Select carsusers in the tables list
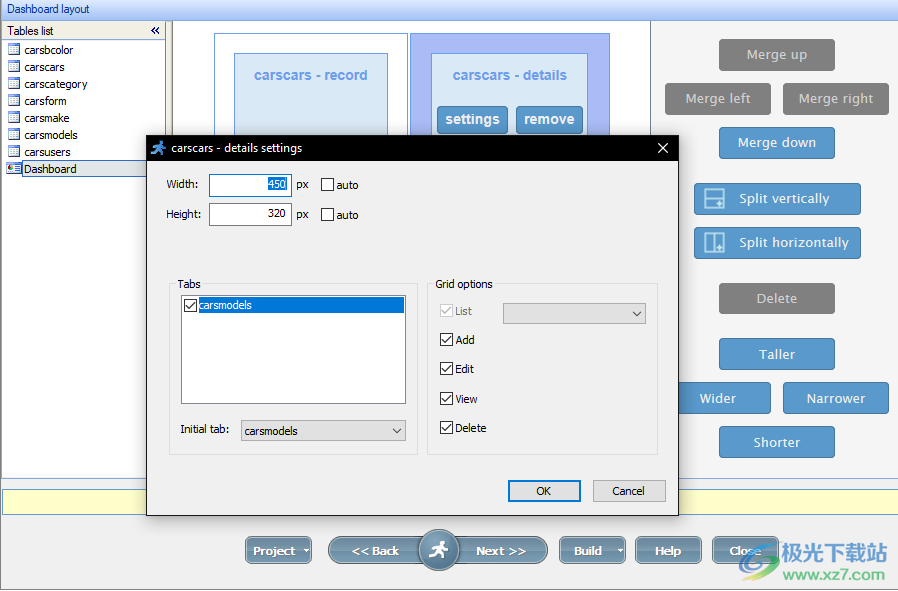The width and height of the screenshot is (898, 591). coord(47,152)
